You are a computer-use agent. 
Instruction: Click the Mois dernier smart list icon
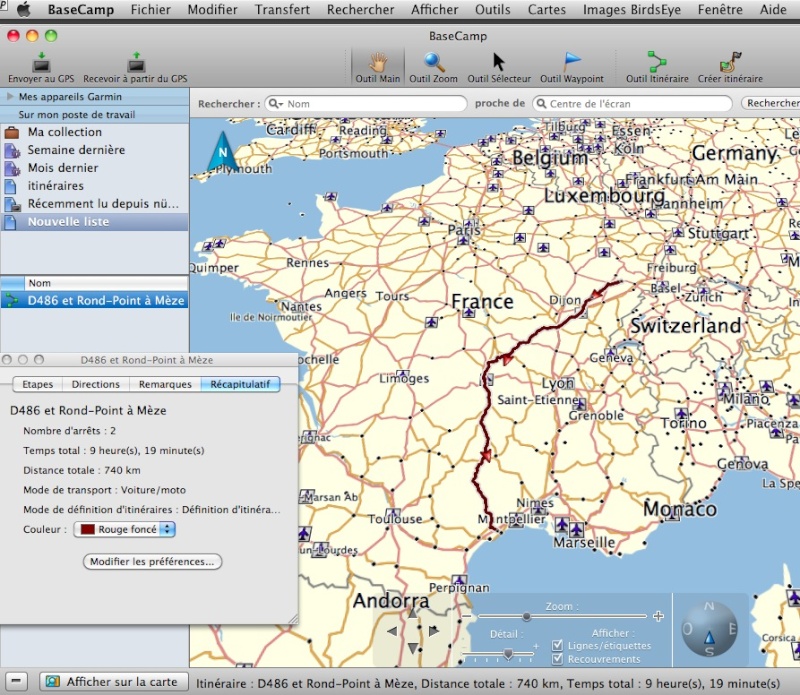click(x=11, y=168)
